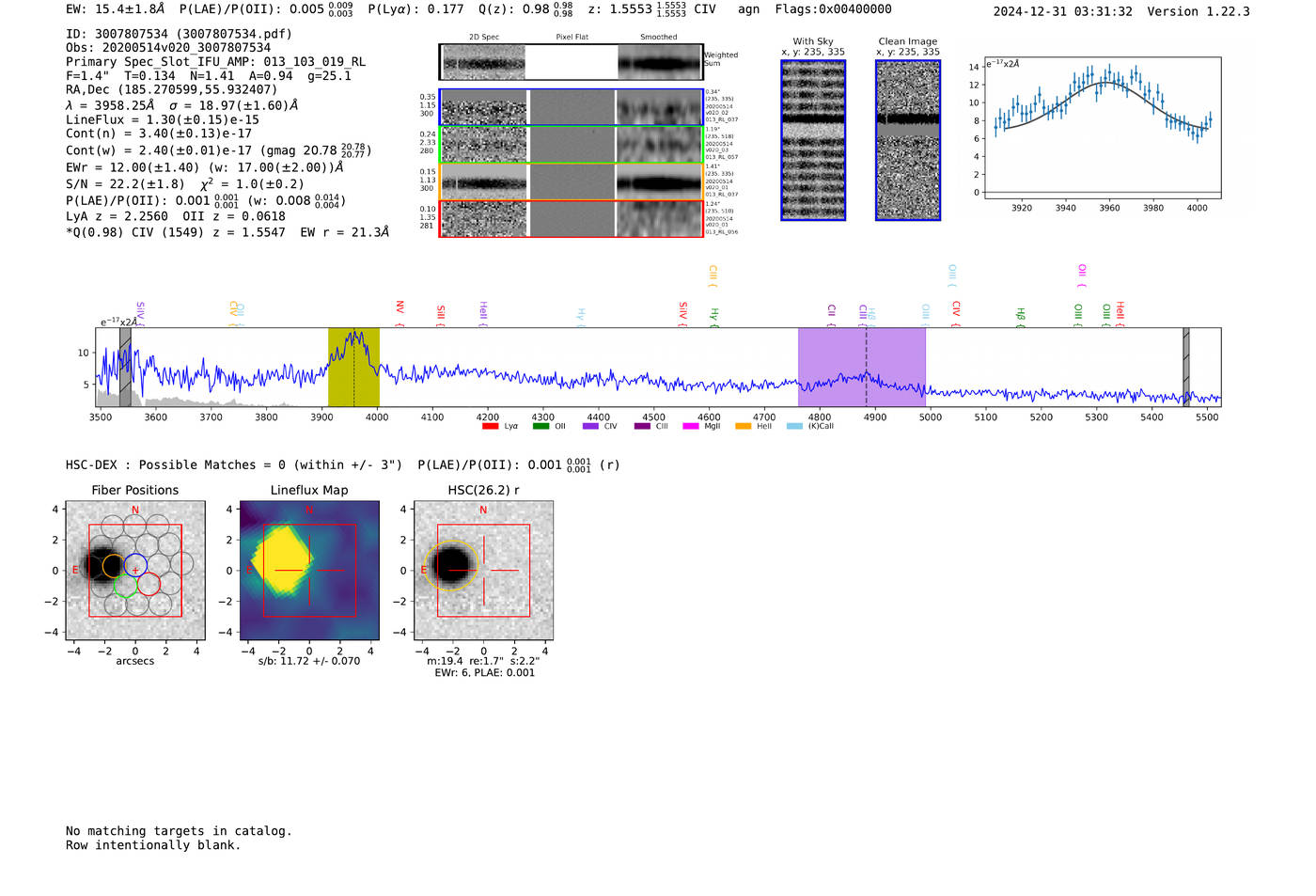Click the red Lyα legend swatch
This screenshot has height=896, width=1316.
coord(490,427)
